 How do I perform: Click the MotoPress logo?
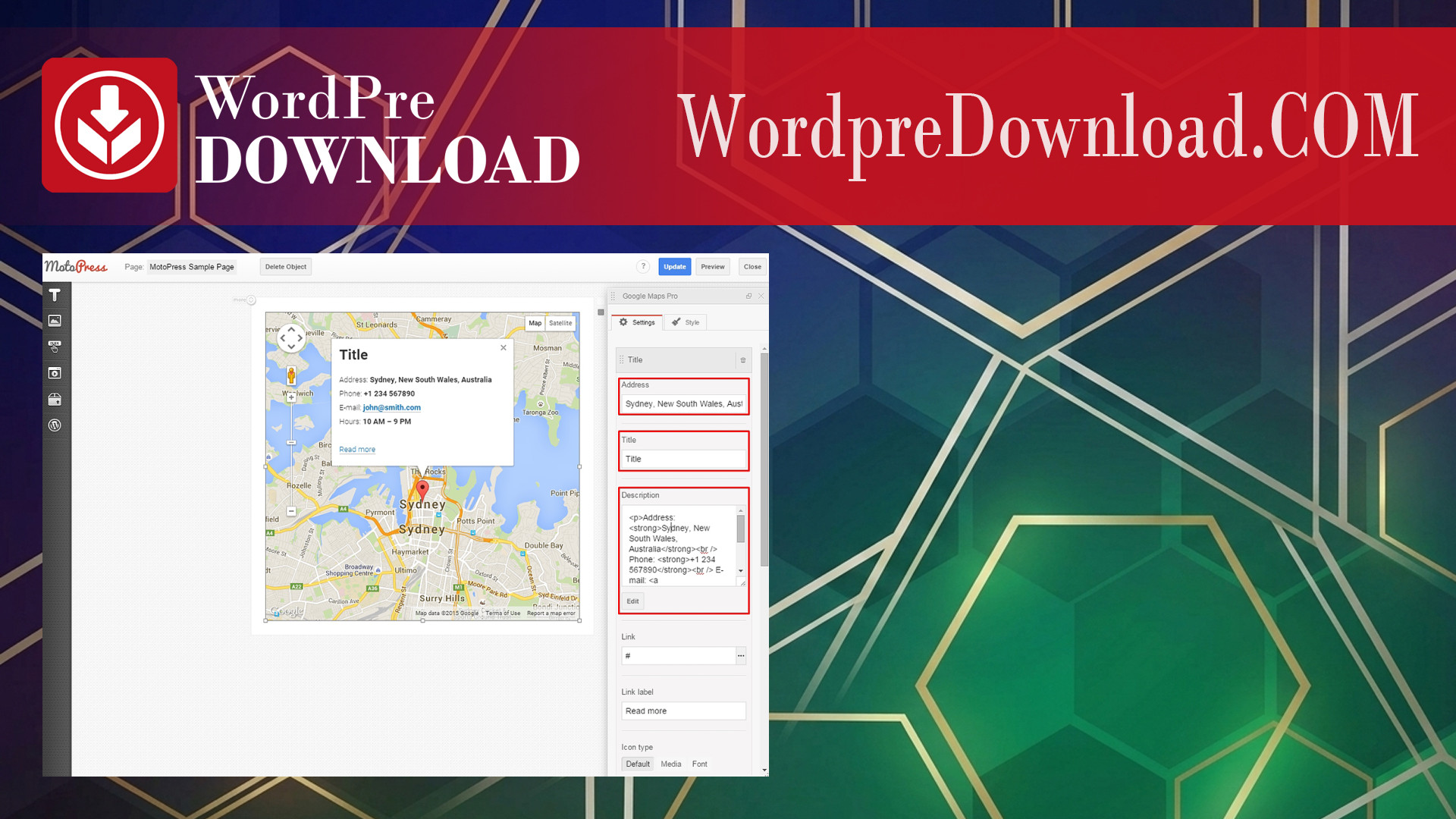coord(76,266)
